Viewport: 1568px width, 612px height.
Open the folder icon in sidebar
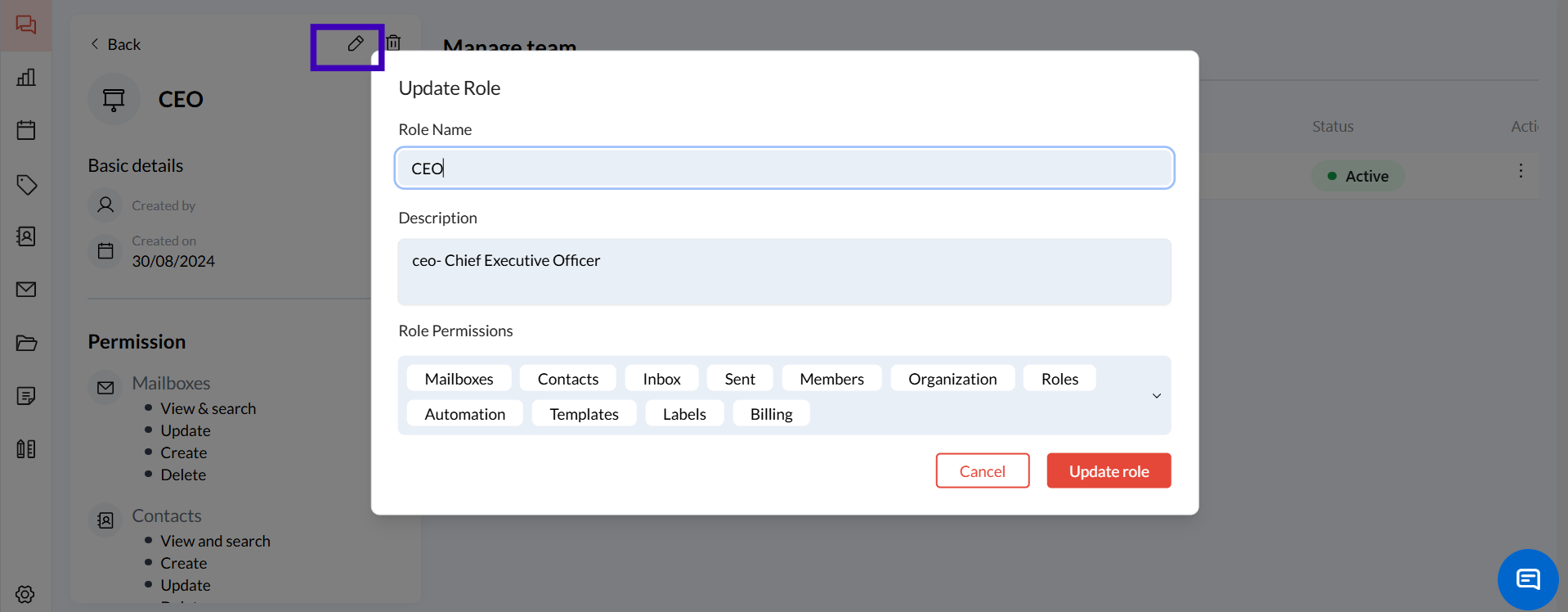point(26,343)
